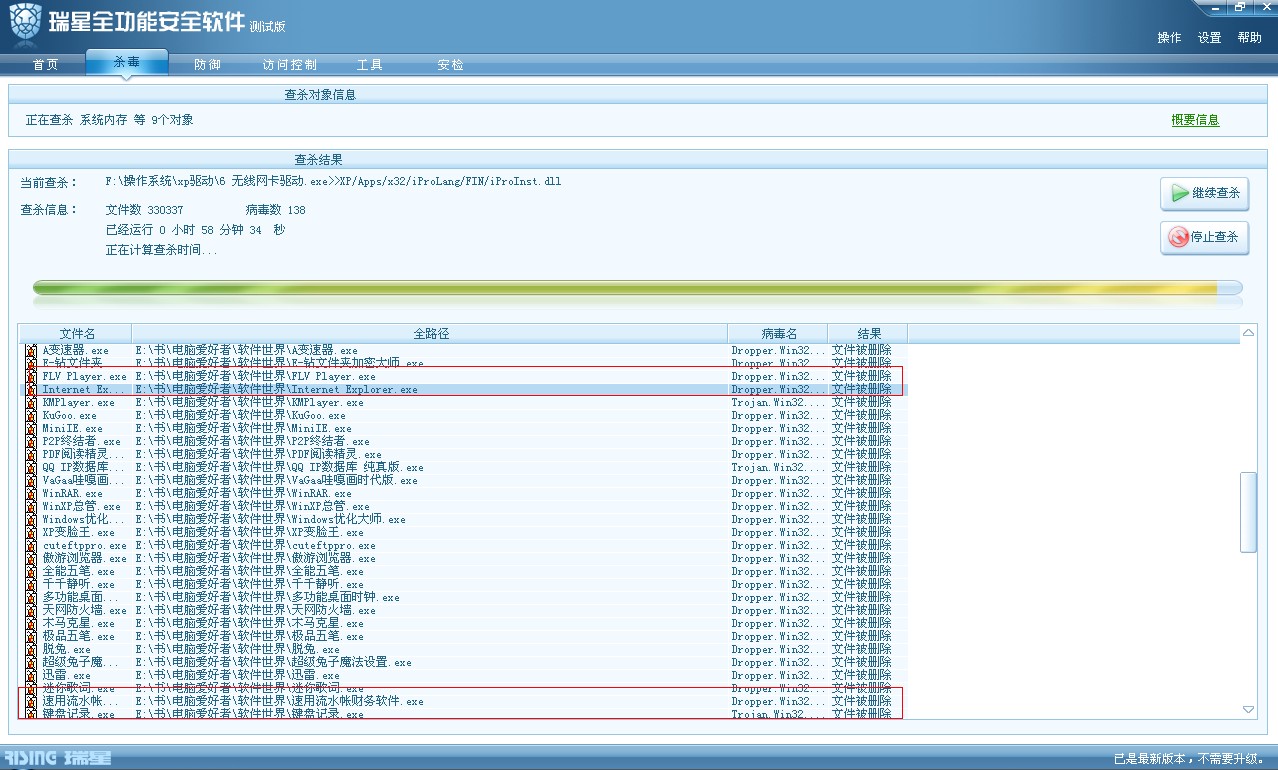This screenshot has width=1278, height=770.
Task: Click the virus icon beside A变速器.exe
Action: (x=31, y=351)
